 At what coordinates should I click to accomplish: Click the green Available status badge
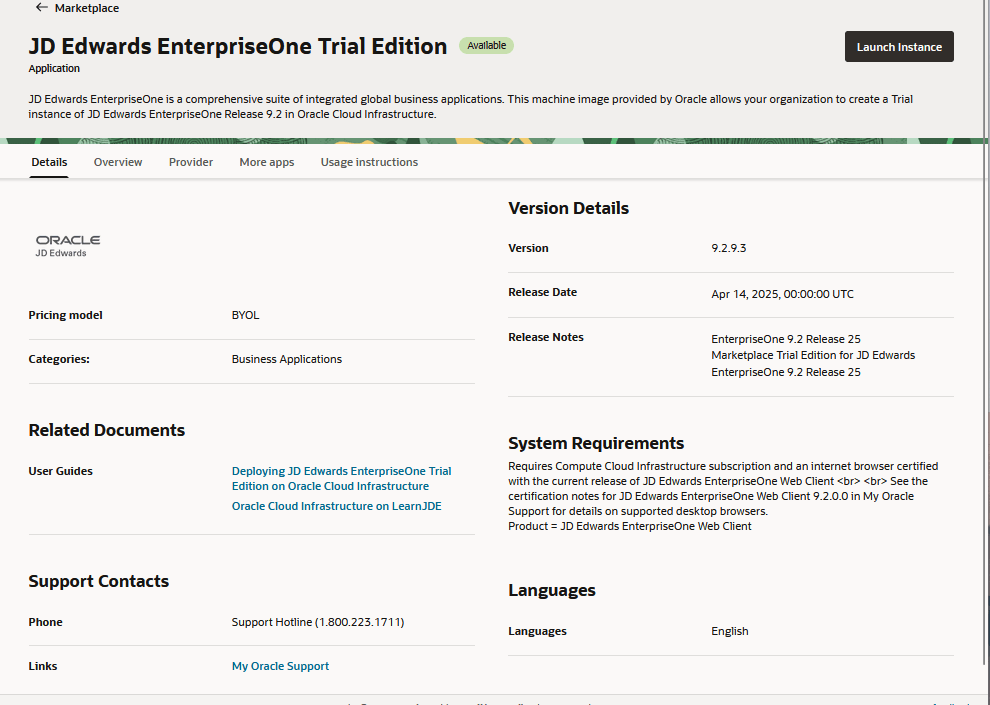click(x=486, y=46)
